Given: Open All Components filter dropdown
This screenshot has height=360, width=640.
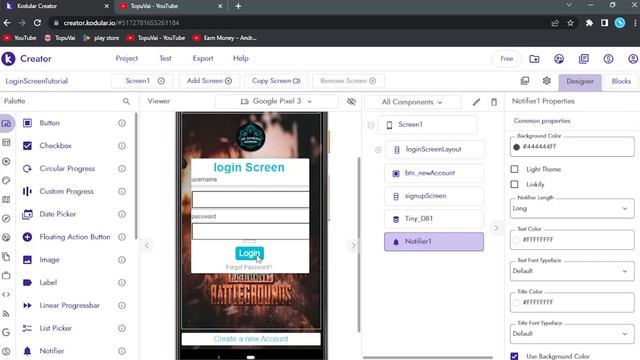Looking at the screenshot, I should point(412,102).
